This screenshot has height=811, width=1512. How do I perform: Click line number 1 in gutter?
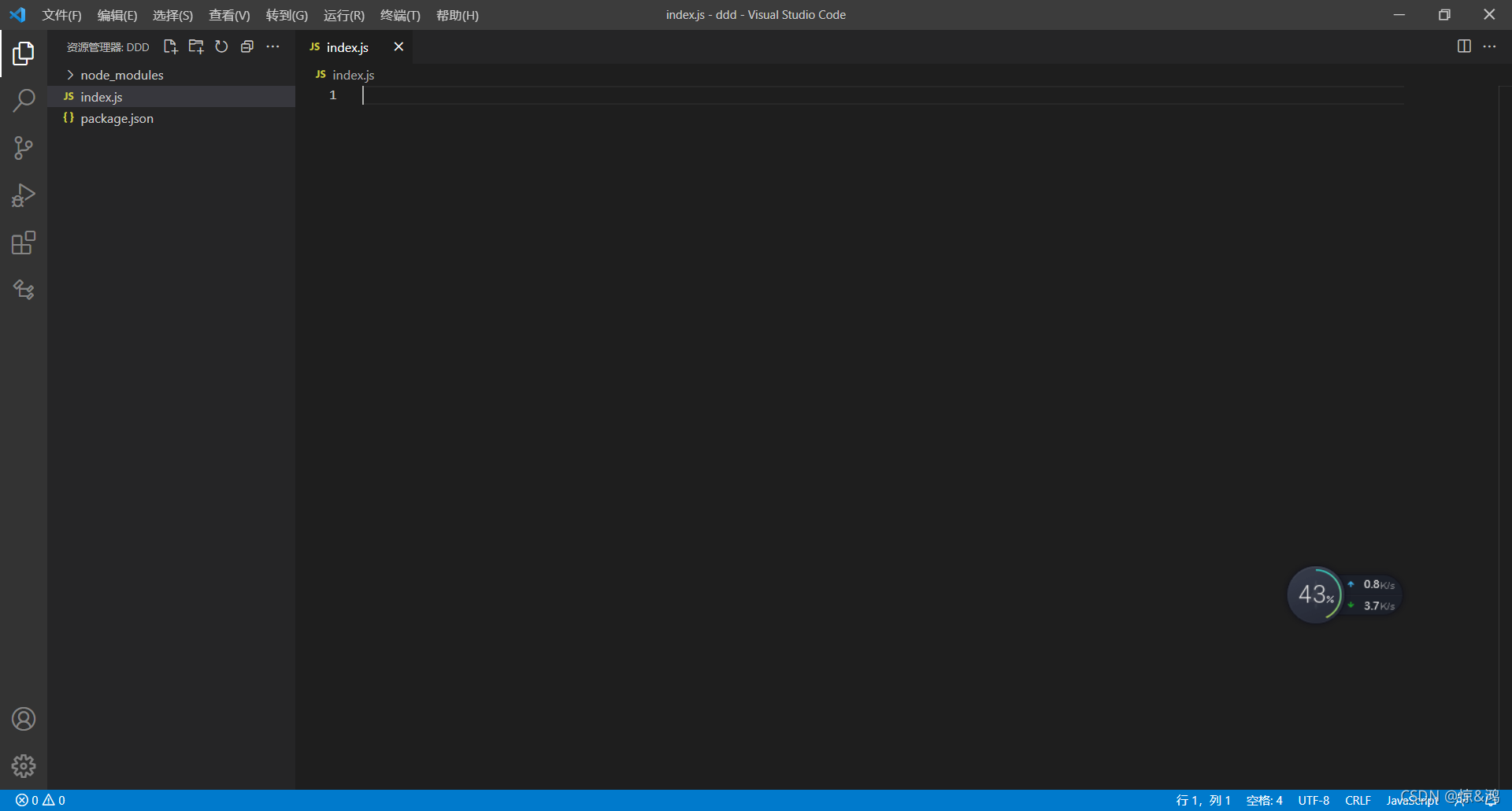pyautogui.click(x=333, y=95)
